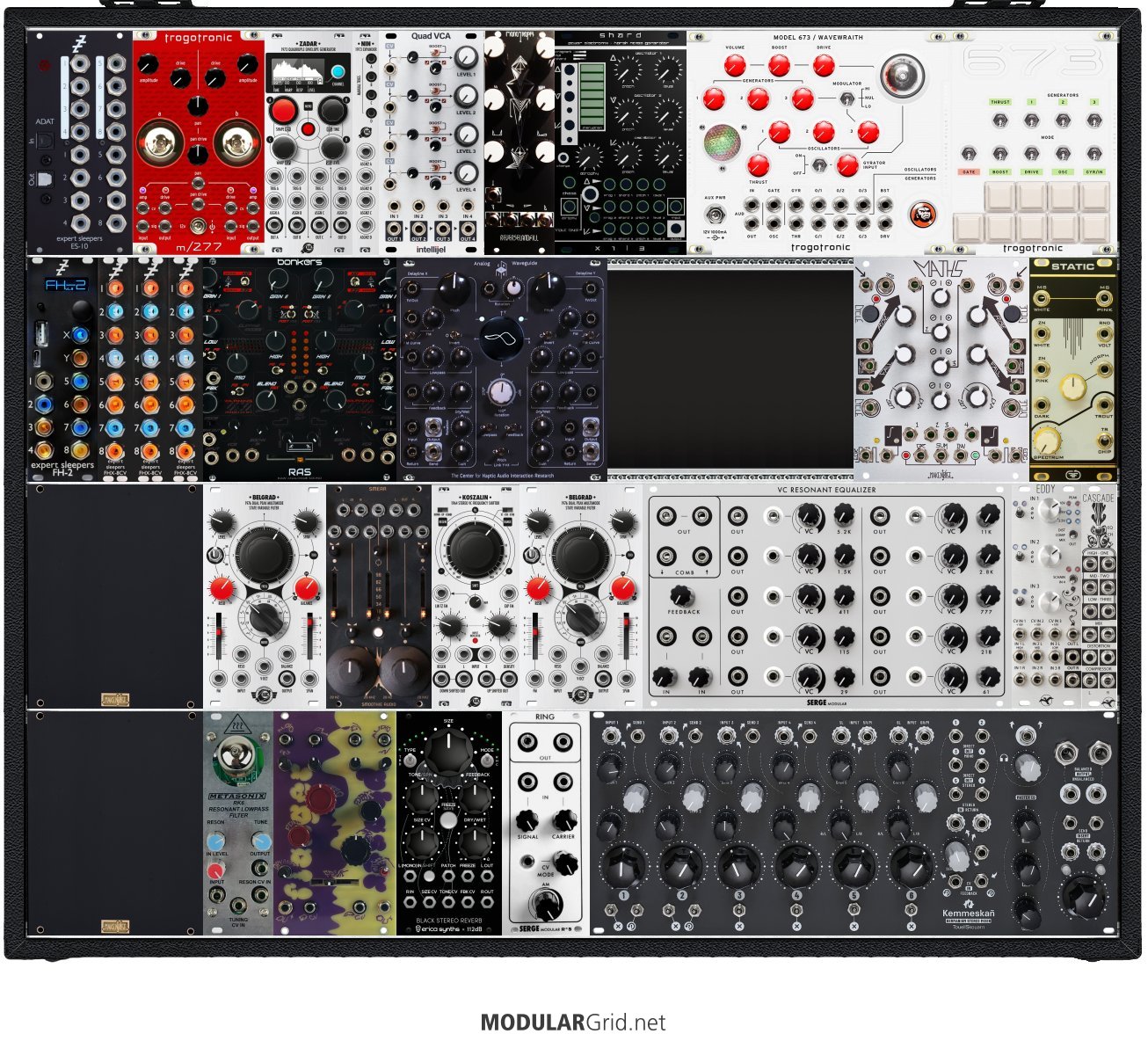
Task: Click the blue TUNE knob on Metasonix RK6
Action: 260,840
